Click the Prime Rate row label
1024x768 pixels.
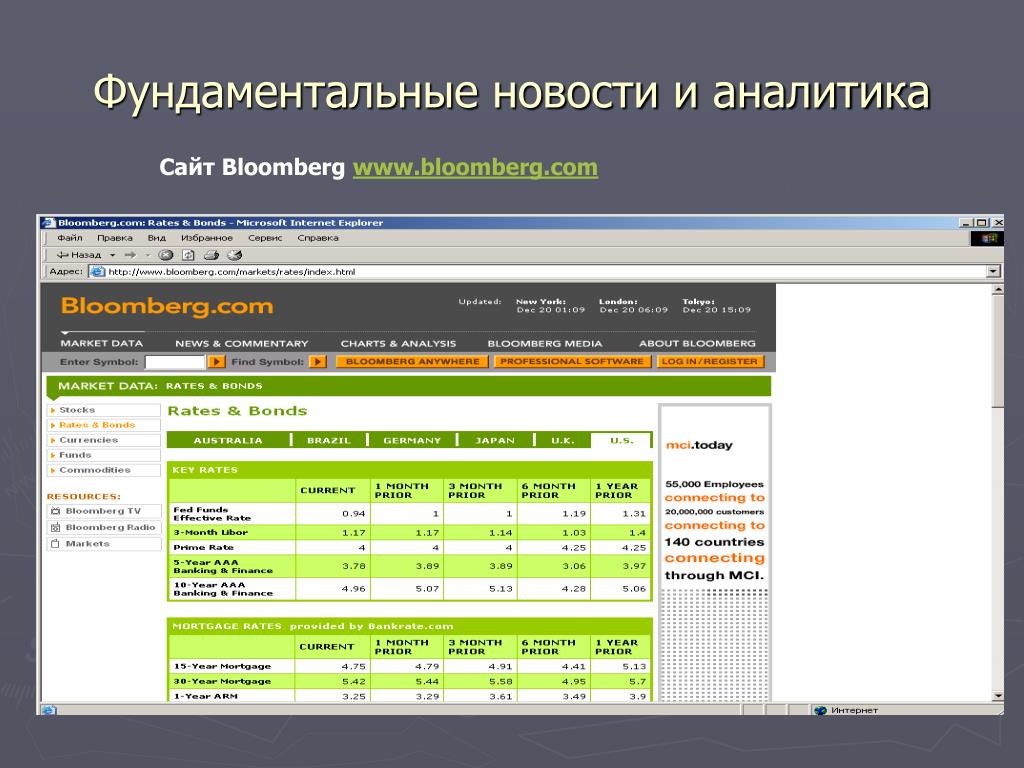point(203,547)
